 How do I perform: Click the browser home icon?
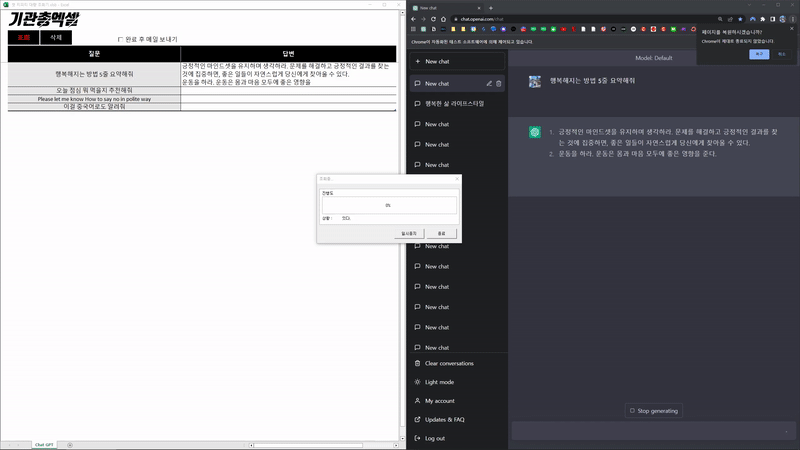[x=443, y=19]
